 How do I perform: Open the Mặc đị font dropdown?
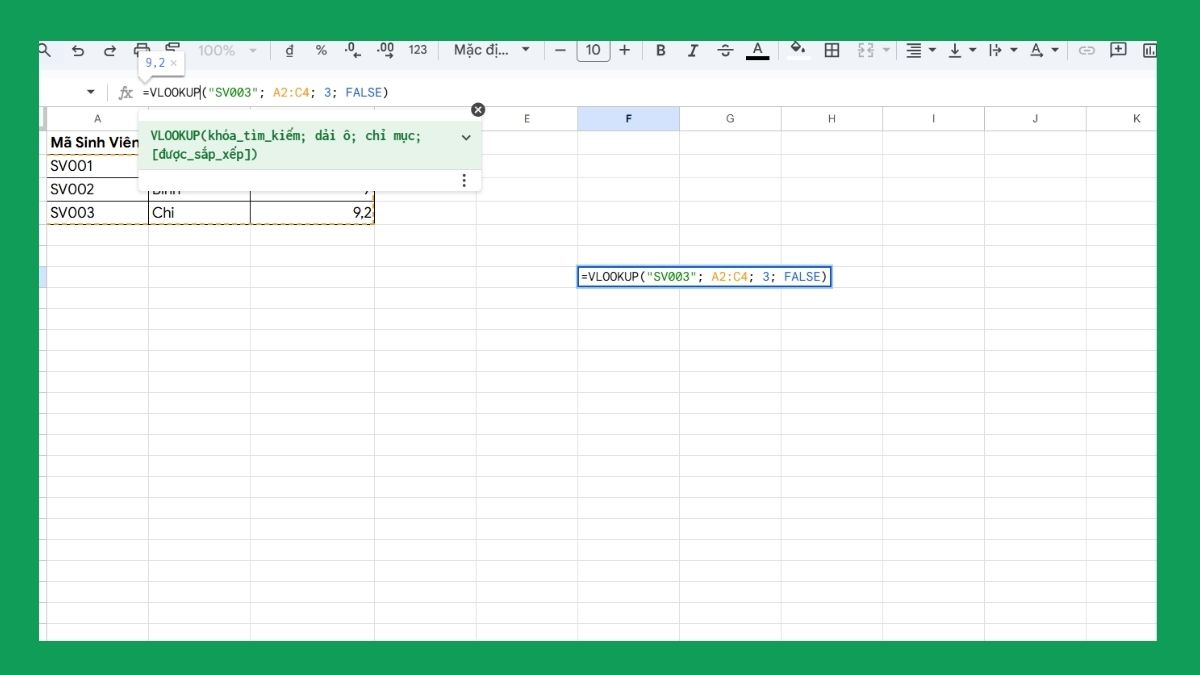[492, 49]
